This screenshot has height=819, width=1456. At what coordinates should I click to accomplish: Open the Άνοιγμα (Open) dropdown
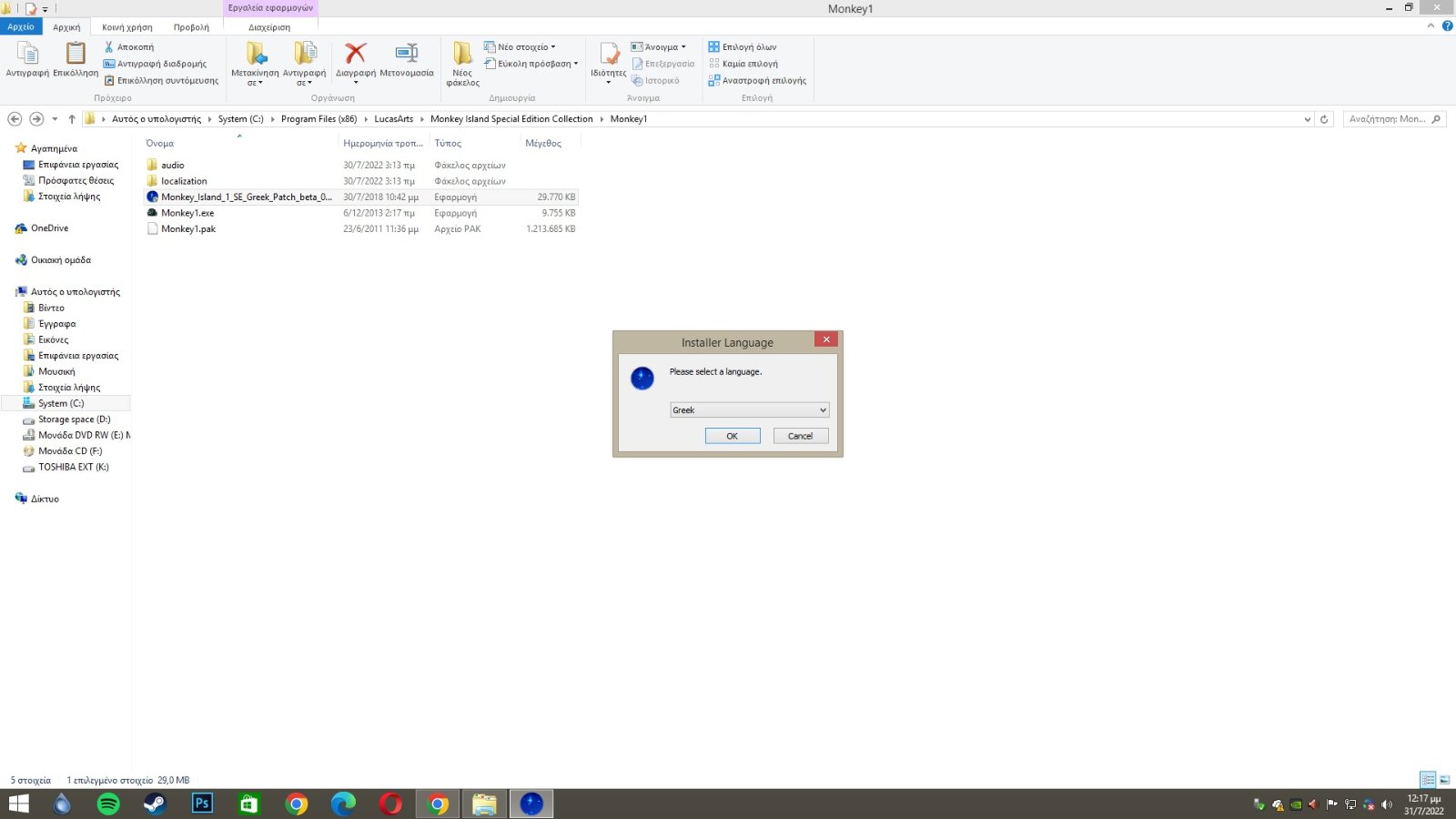click(x=659, y=46)
